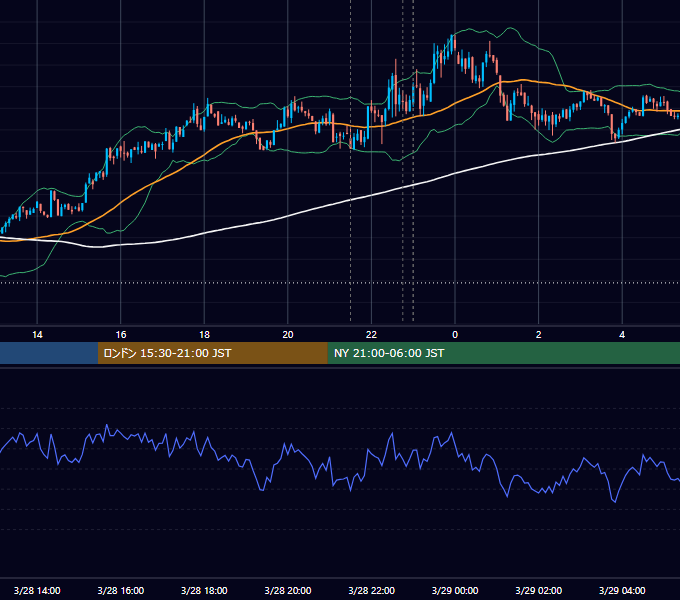Click the NY 21:00-06:00 JST session bar
This screenshot has height=600, width=680.
tap(503, 353)
